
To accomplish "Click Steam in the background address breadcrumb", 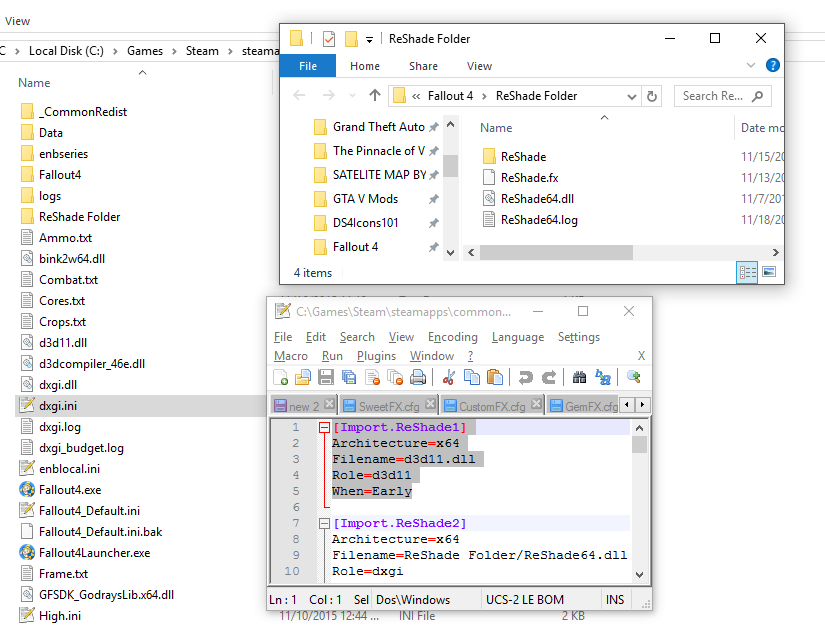I will coord(202,51).
